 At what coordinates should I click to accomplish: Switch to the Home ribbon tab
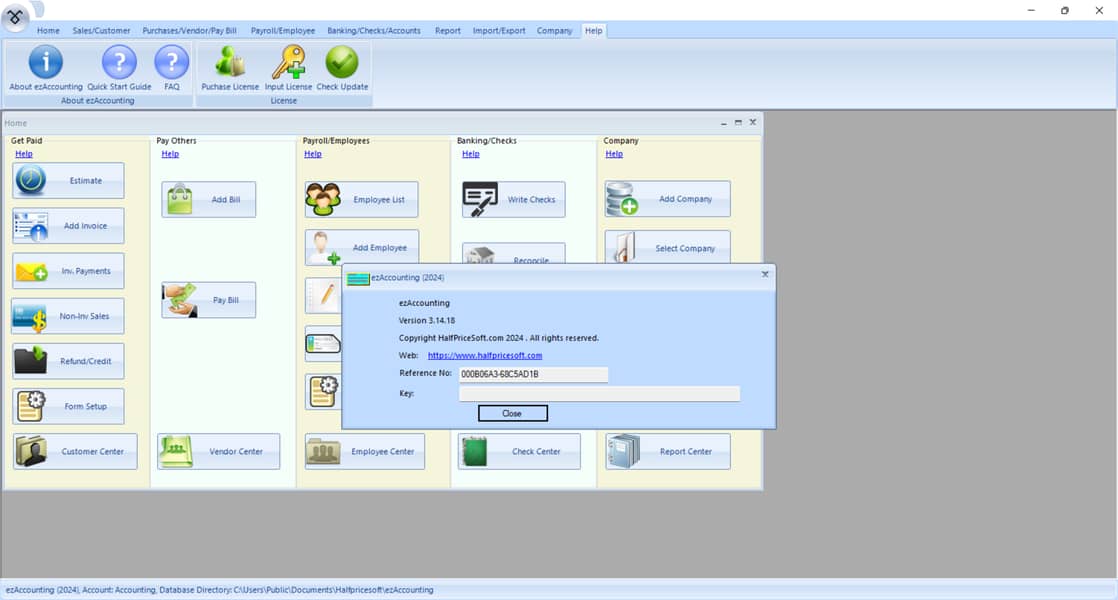(48, 31)
